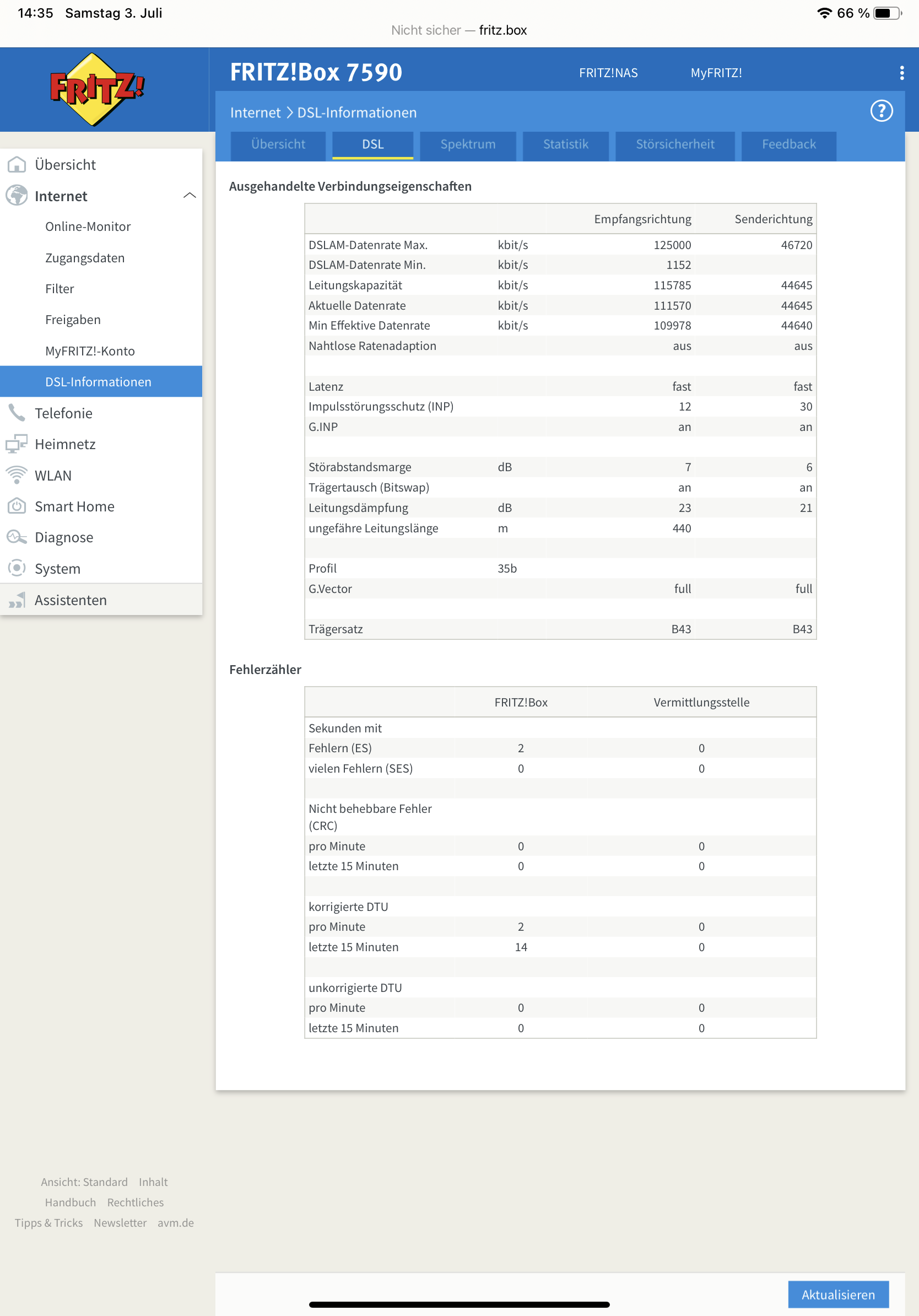This screenshot has width=919, height=1316.
Task: Click the 125000 DSLAM max receive value
Action: pos(672,245)
